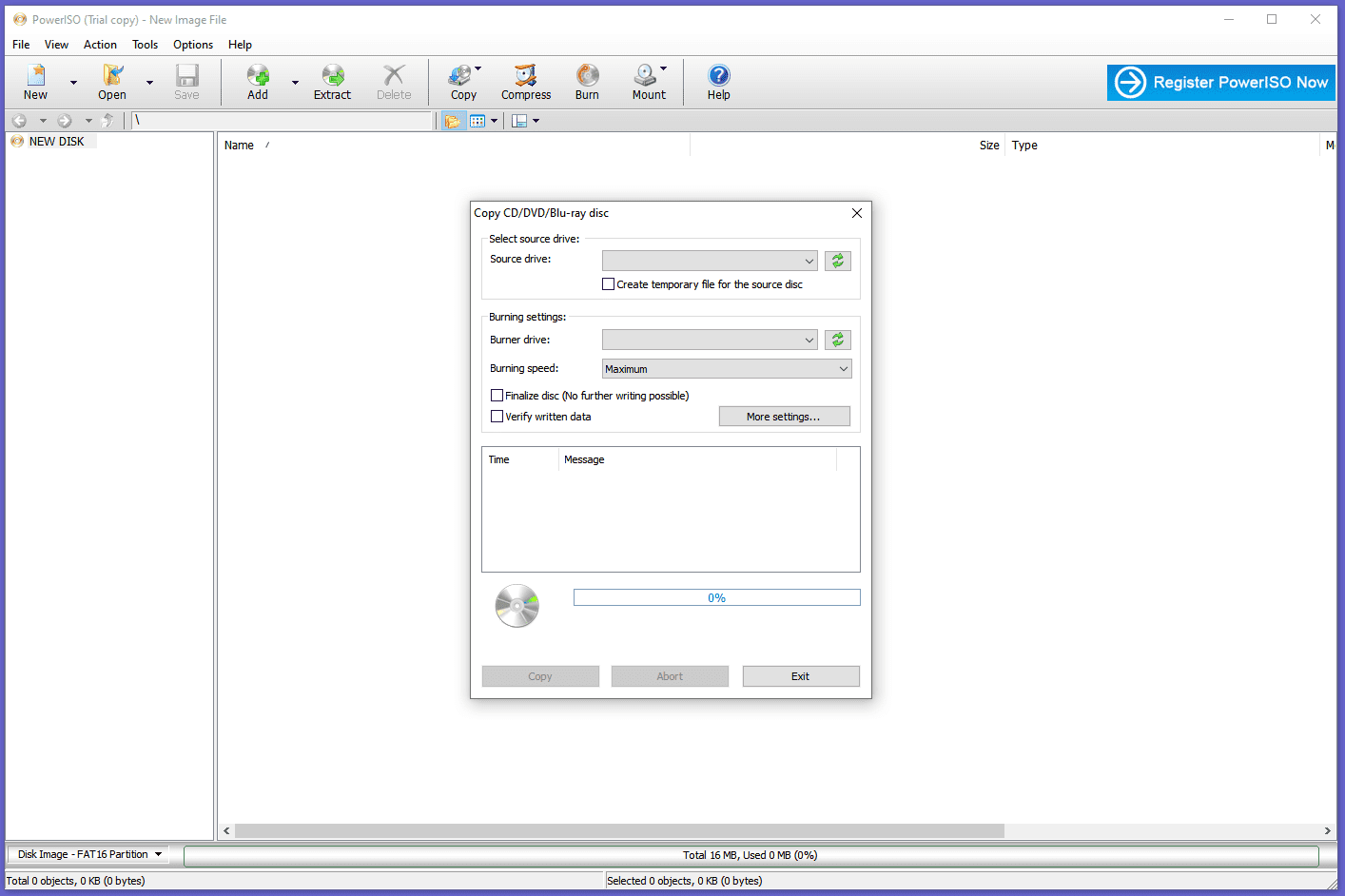Image resolution: width=1345 pixels, height=896 pixels.
Task: Select NEW DISK in the folder tree
Action: pyautogui.click(x=57, y=142)
